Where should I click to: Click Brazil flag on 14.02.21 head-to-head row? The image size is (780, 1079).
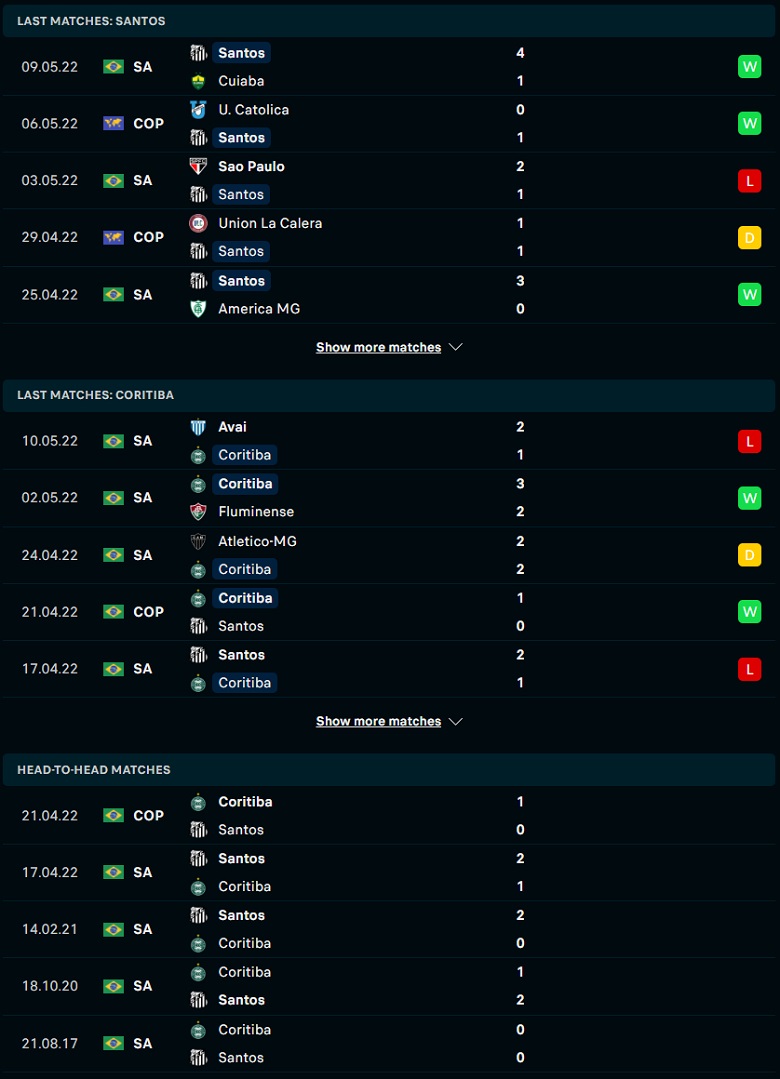pyautogui.click(x=114, y=930)
